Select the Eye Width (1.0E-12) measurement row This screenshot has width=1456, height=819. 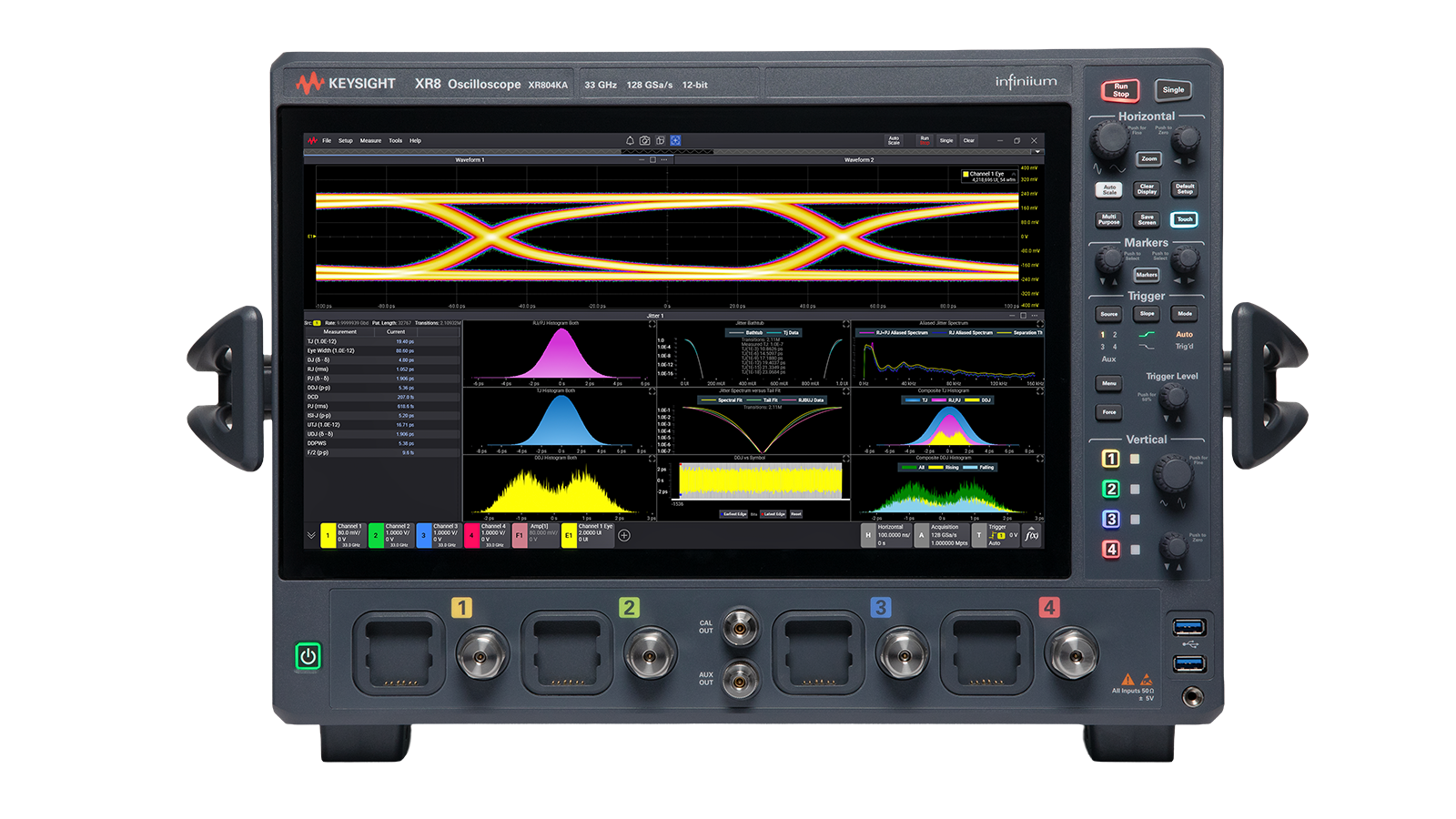click(382, 350)
